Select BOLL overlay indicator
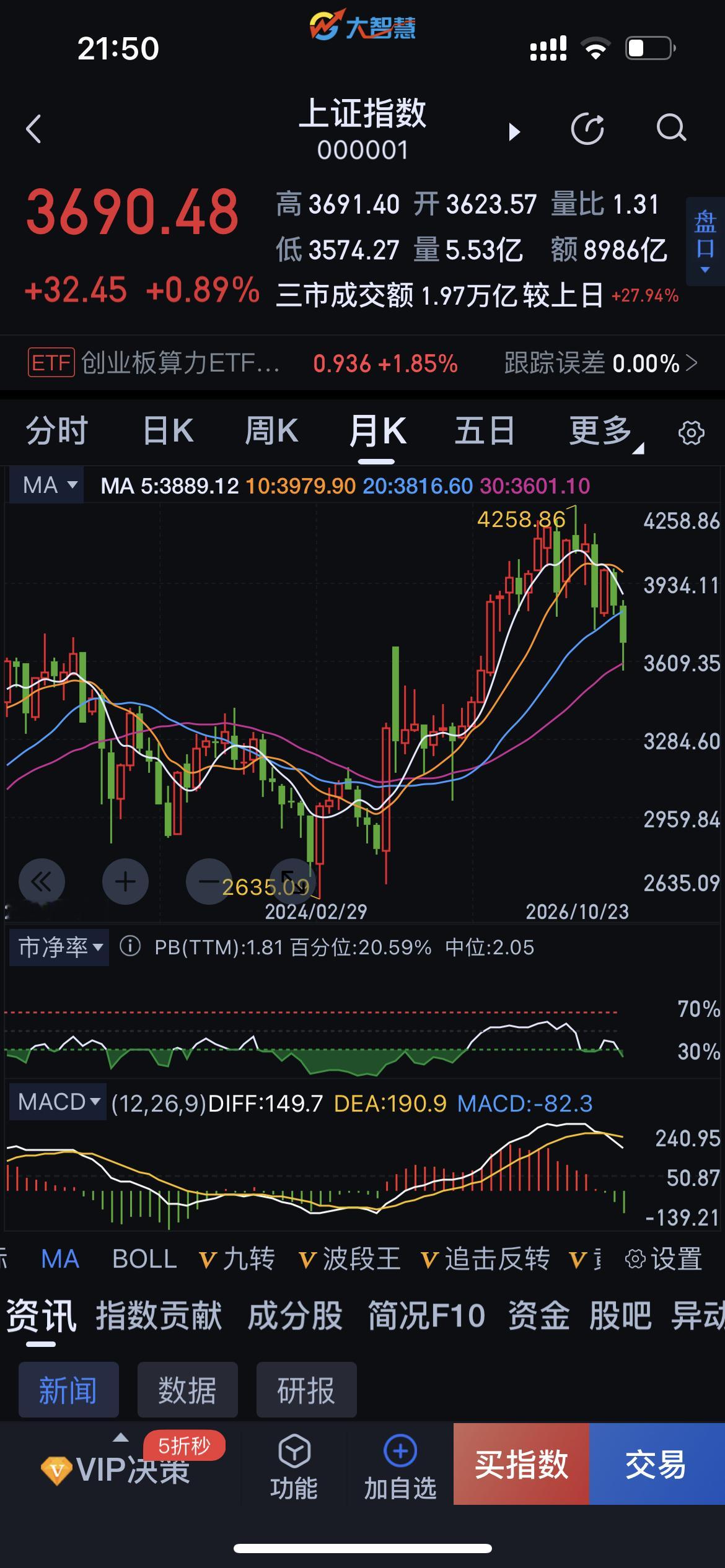This screenshot has height=1568, width=725. point(144,1259)
